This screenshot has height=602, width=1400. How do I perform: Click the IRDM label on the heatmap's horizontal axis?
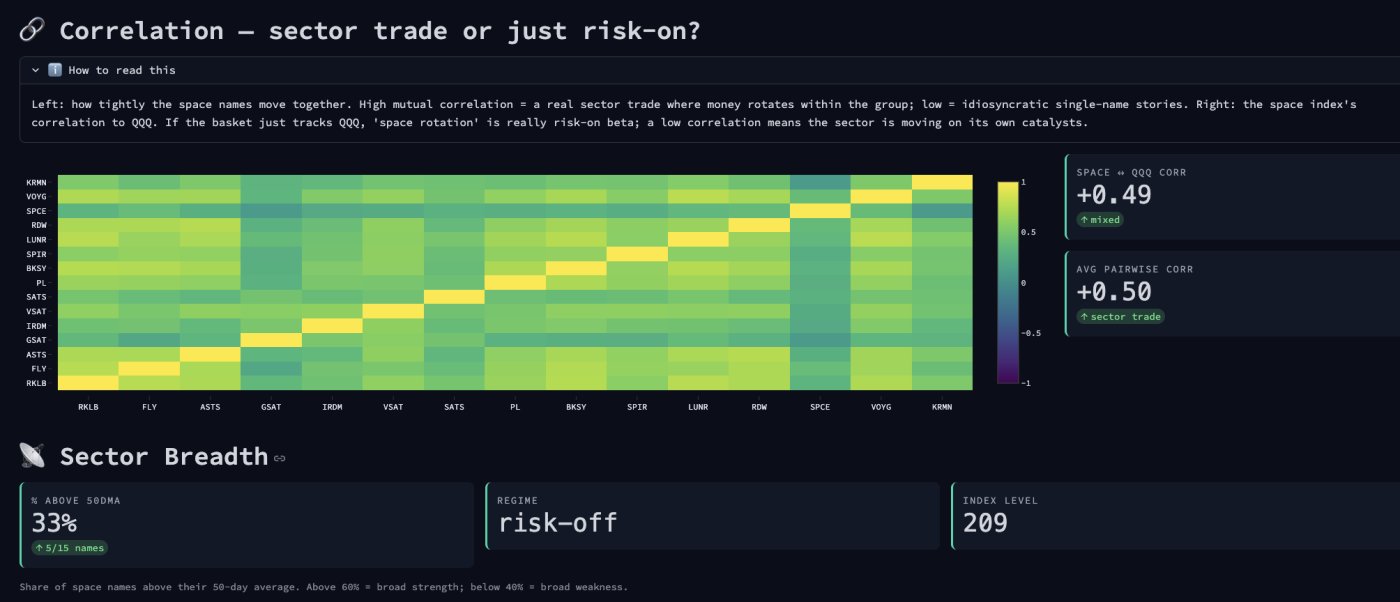point(332,407)
